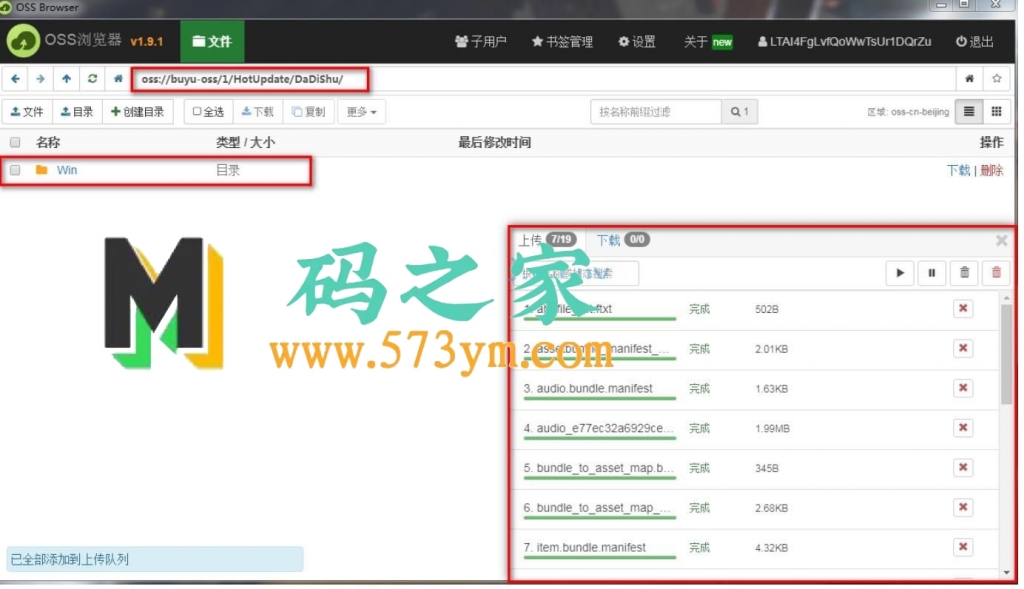Click the audio_e77ec32a6929ce upload progress bar

pos(600,438)
